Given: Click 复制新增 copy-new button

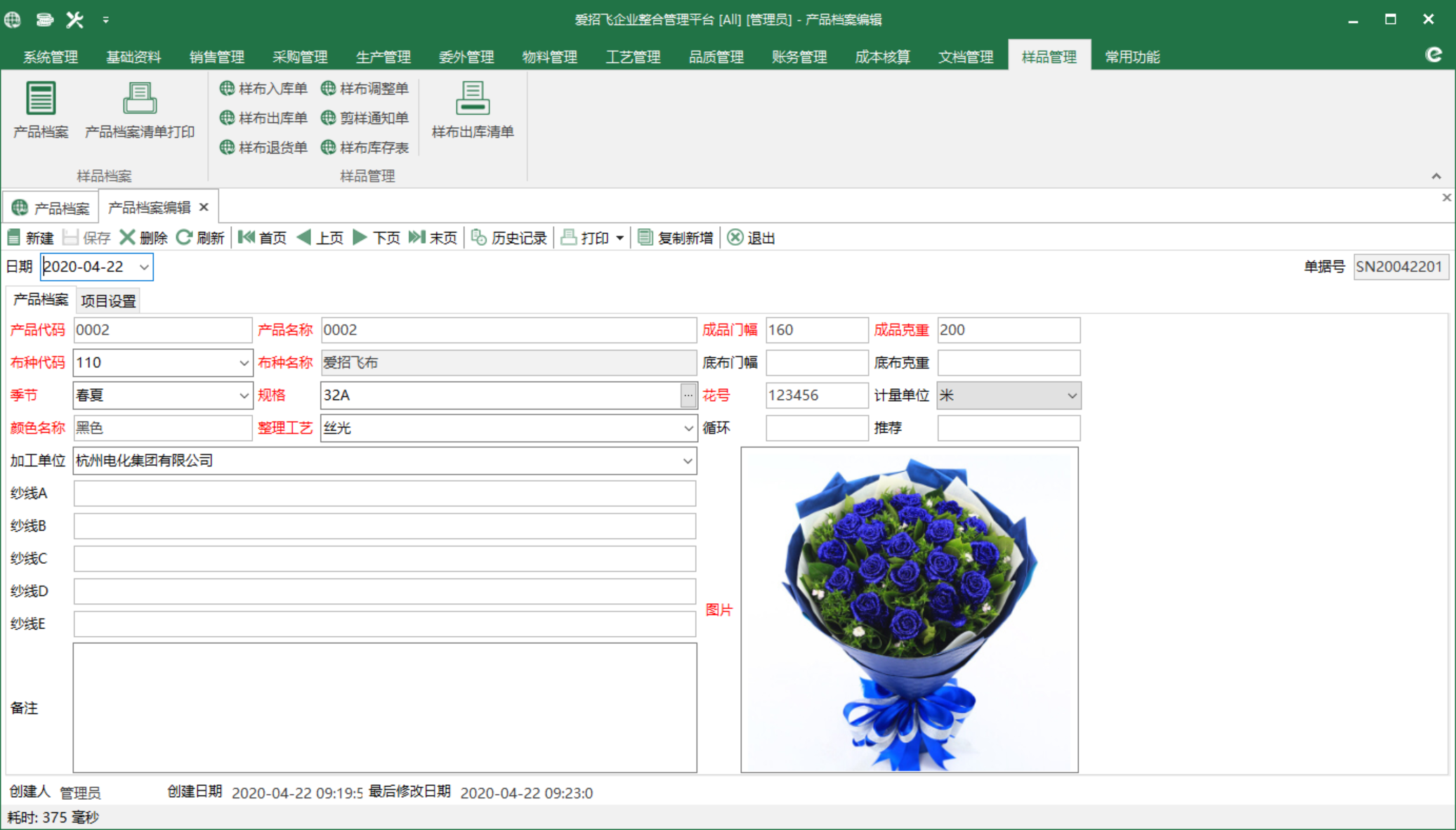Looking at the screenshot, I should tap(676, 238).
